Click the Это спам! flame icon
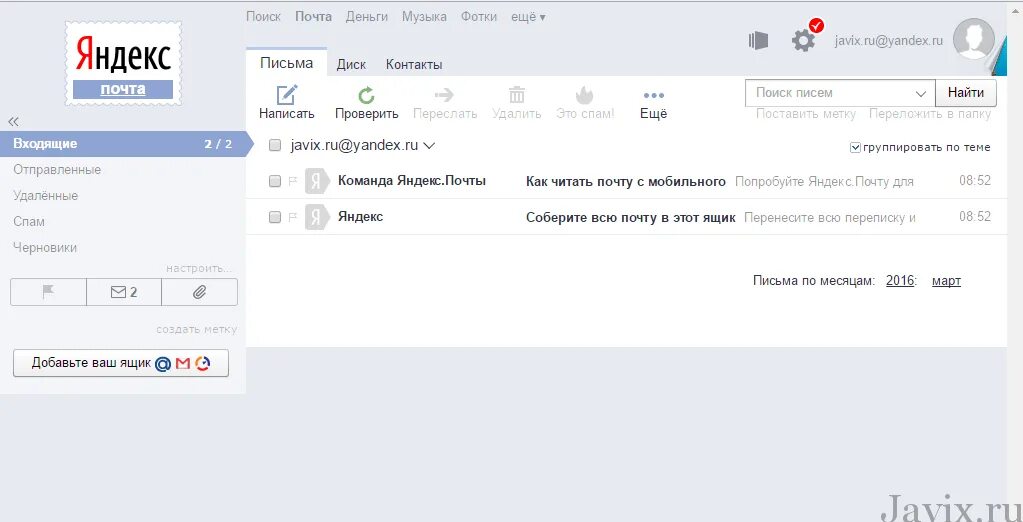 point(585,95)
